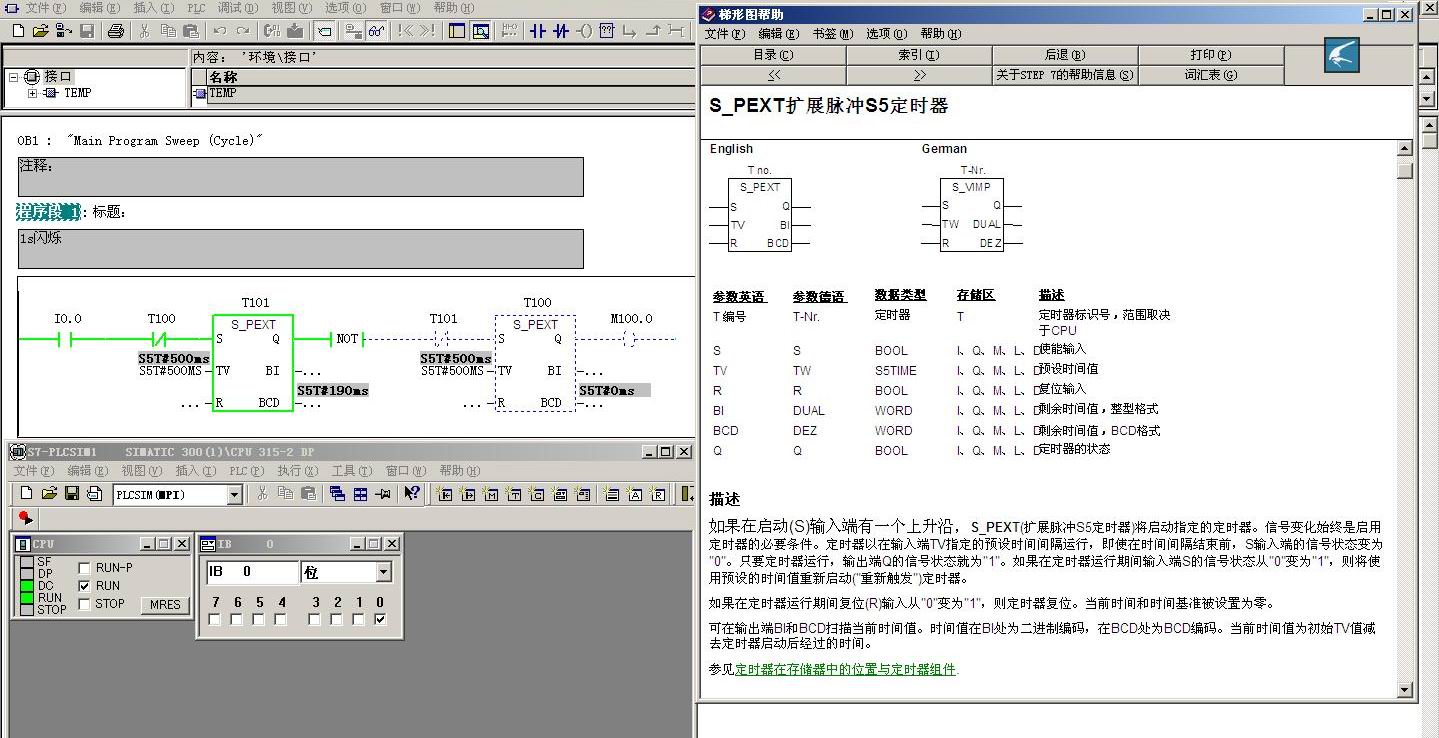Select the TEMP row in the interface table
Image resolution: width=1439 pixels, height=738 pixels.
point(446,93)
